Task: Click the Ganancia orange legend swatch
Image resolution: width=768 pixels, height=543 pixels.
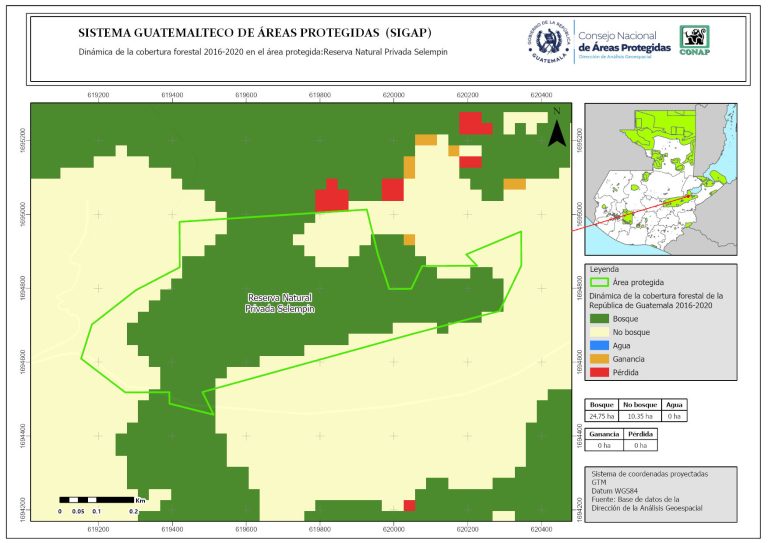Action: pos(600,358)
